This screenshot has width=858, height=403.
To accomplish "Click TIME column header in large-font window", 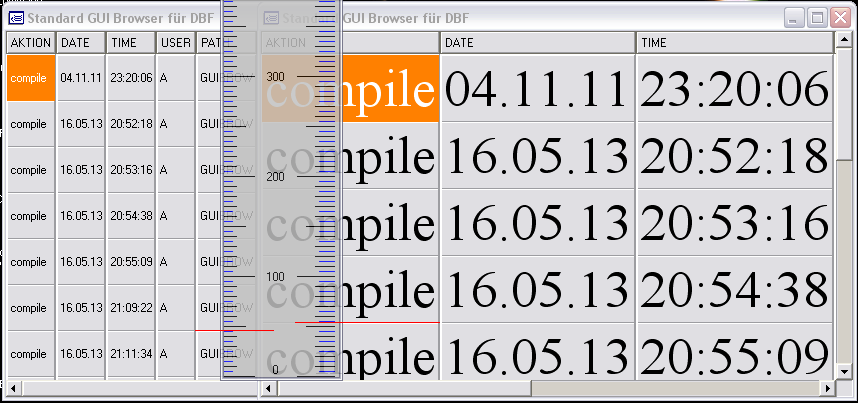I will click(734, 43).
